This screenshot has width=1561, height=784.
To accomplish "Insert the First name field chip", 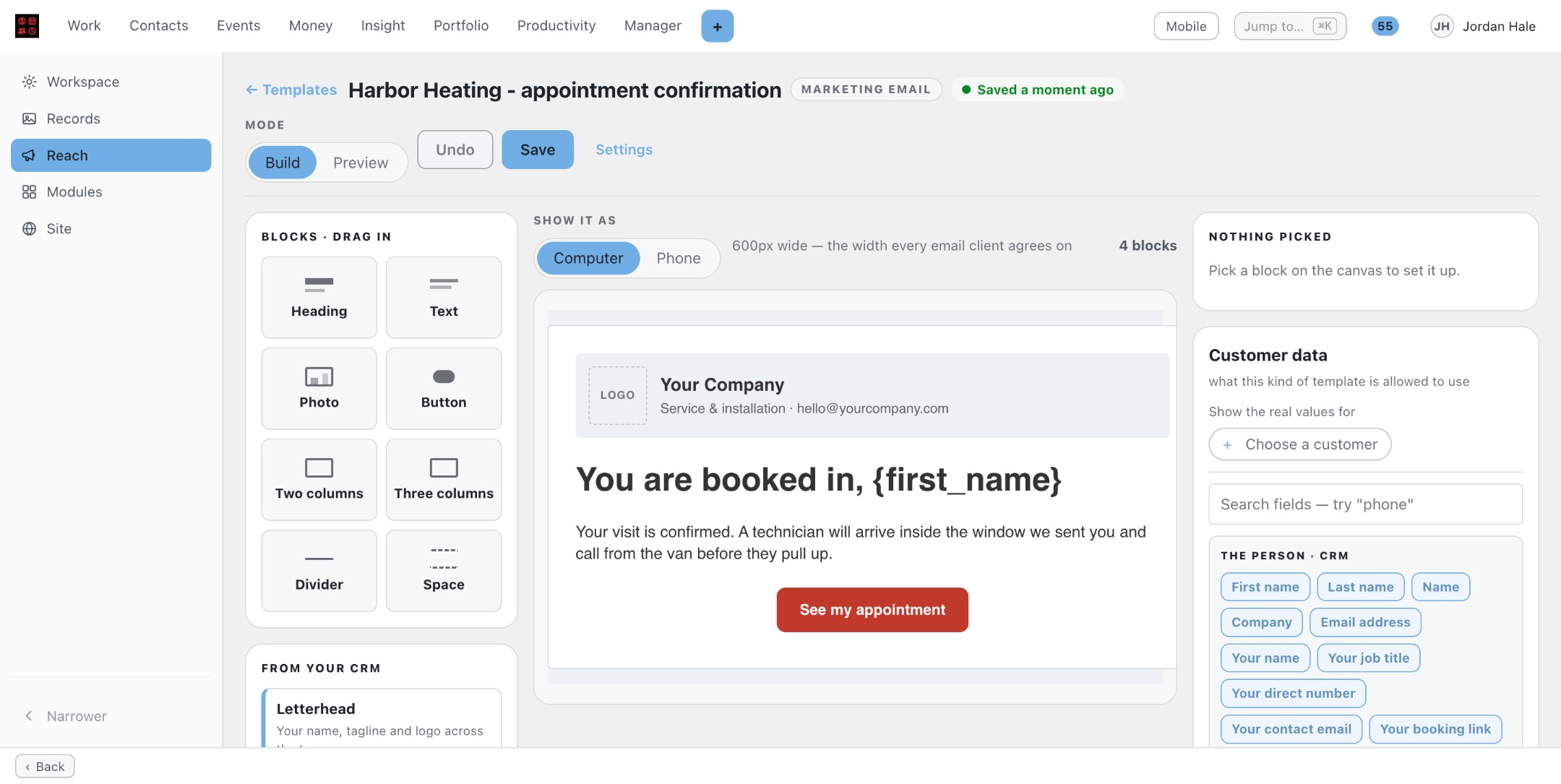I will 1265,587.
